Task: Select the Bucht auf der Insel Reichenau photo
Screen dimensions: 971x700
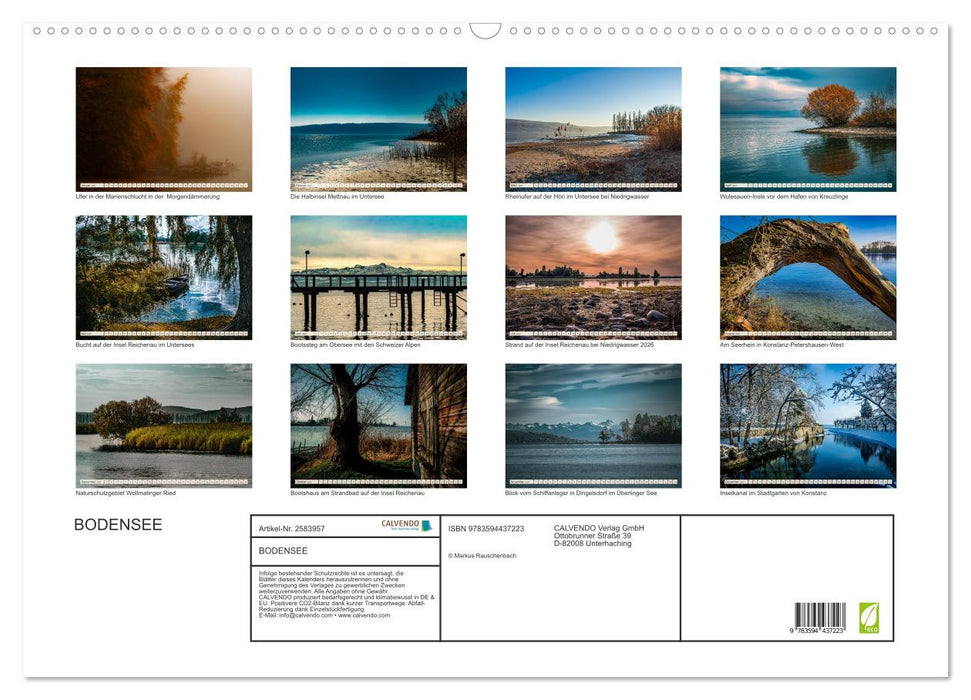Action: [163, 278]
